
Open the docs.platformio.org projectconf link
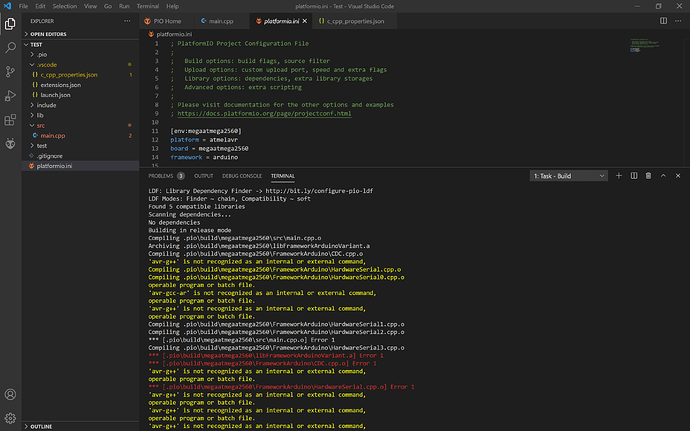point(264,113)
